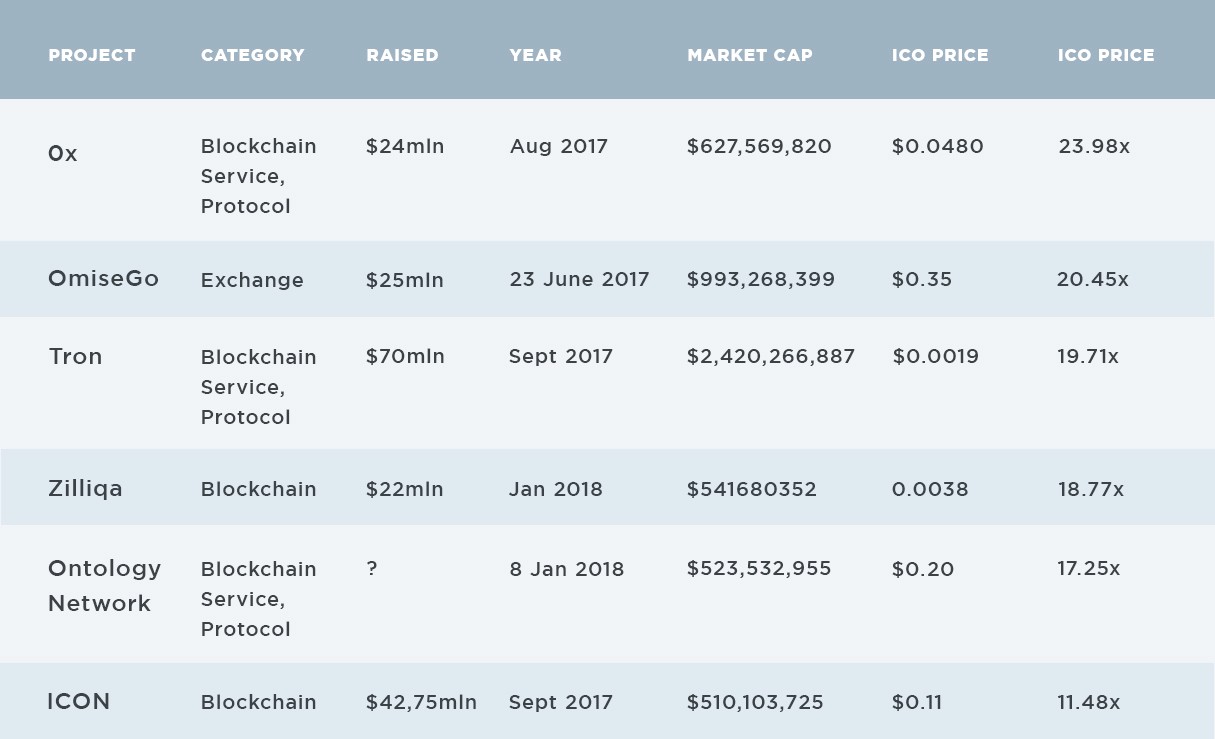Click Tron's $70mln raised amount
This screenshot has height=739, width=1215.
click(x=405, y=357)
